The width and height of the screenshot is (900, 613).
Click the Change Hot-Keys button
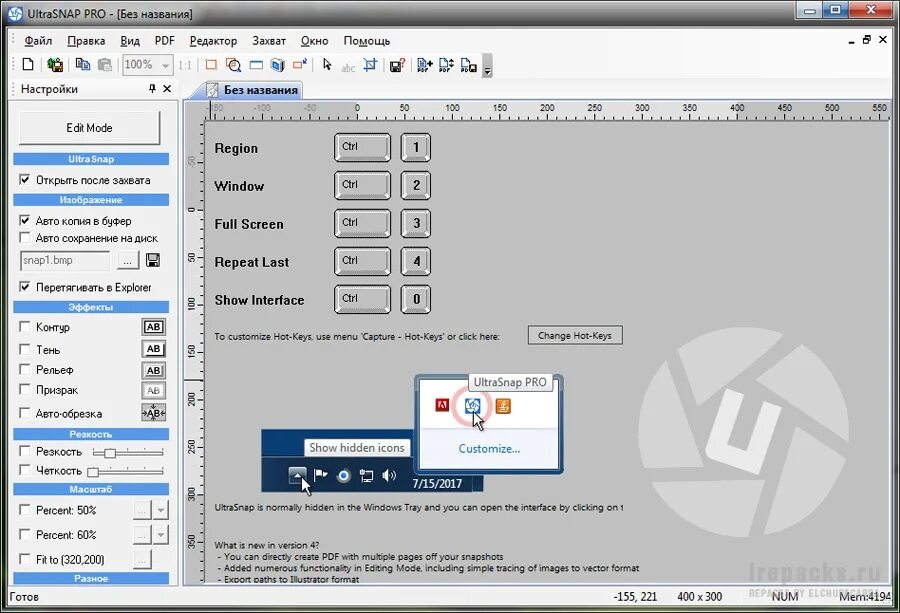pyautogui.click(x=575, y=335)
